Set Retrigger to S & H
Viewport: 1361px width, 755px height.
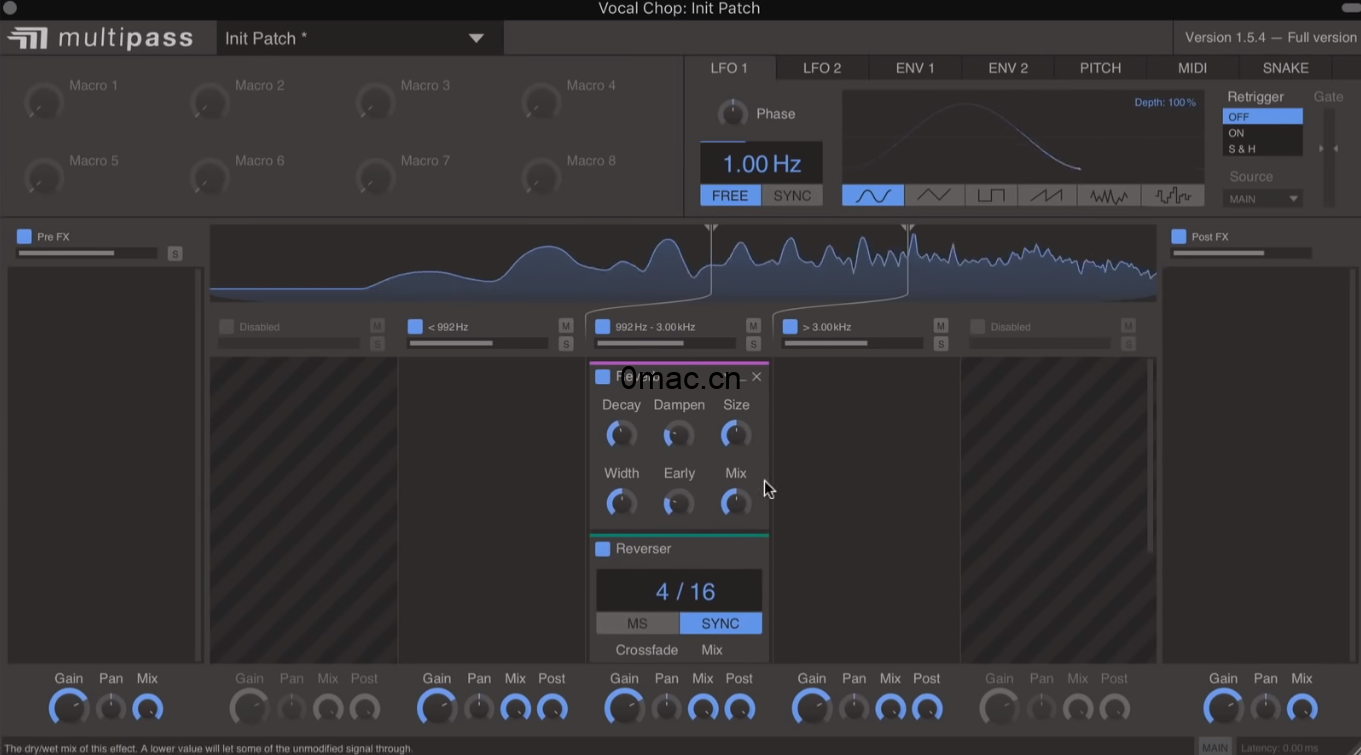pyautogui.click(x=1262, y=149)
